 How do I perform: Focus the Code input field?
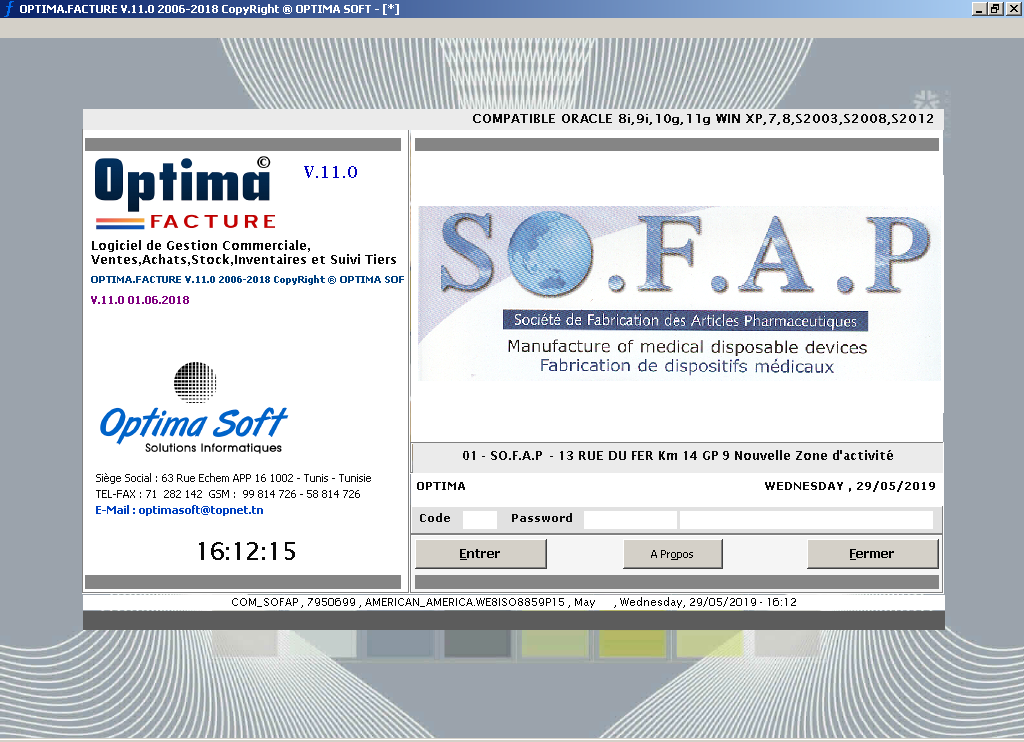tap(480, 519)
